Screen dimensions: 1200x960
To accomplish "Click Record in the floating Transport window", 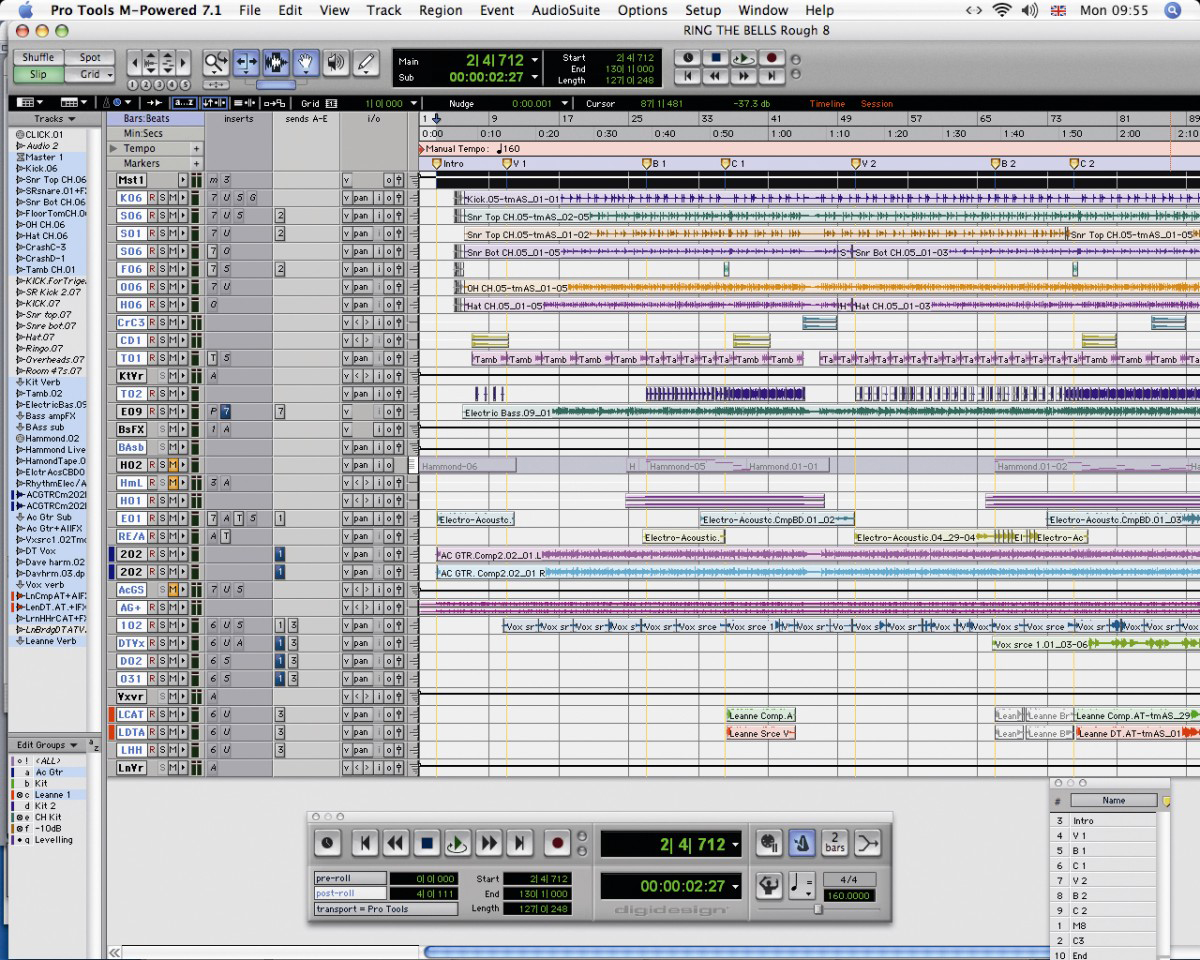I will [558, 843].
